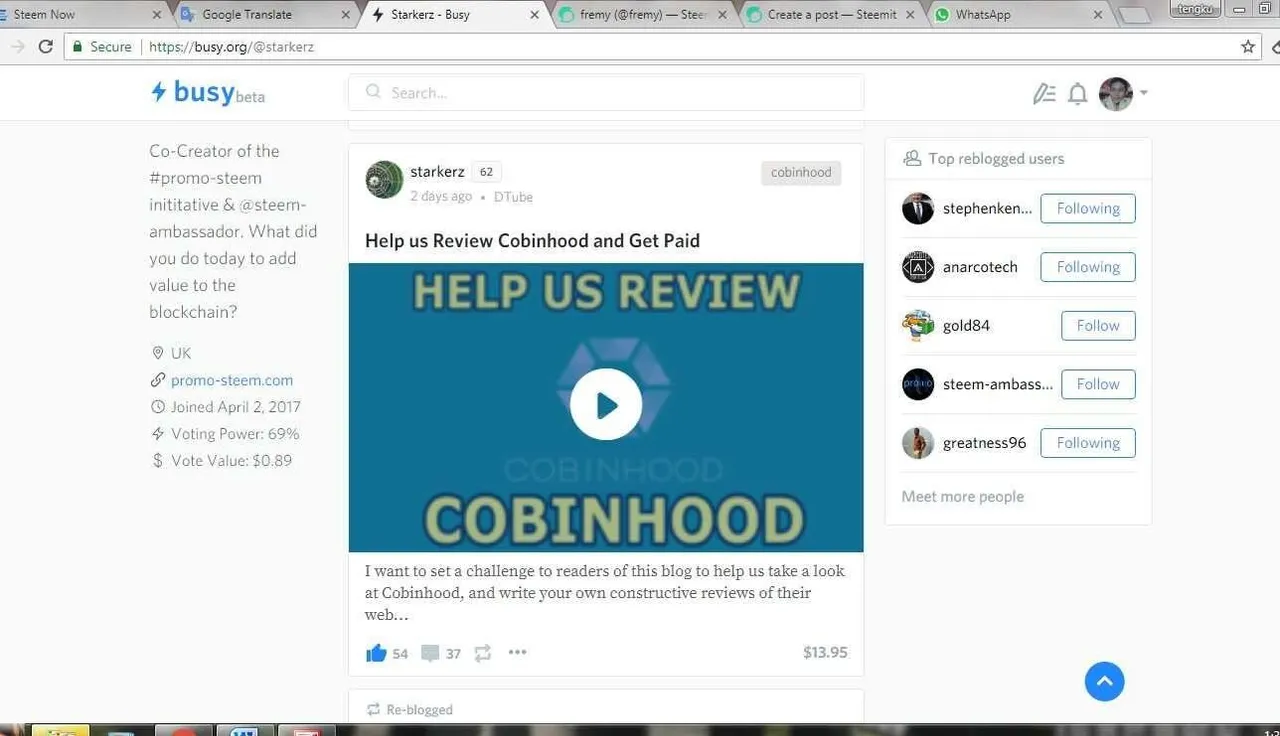The height and width of the screenshot is (736, 1280).
Task: Open the notifications bell
Action: coord(1077,93)
